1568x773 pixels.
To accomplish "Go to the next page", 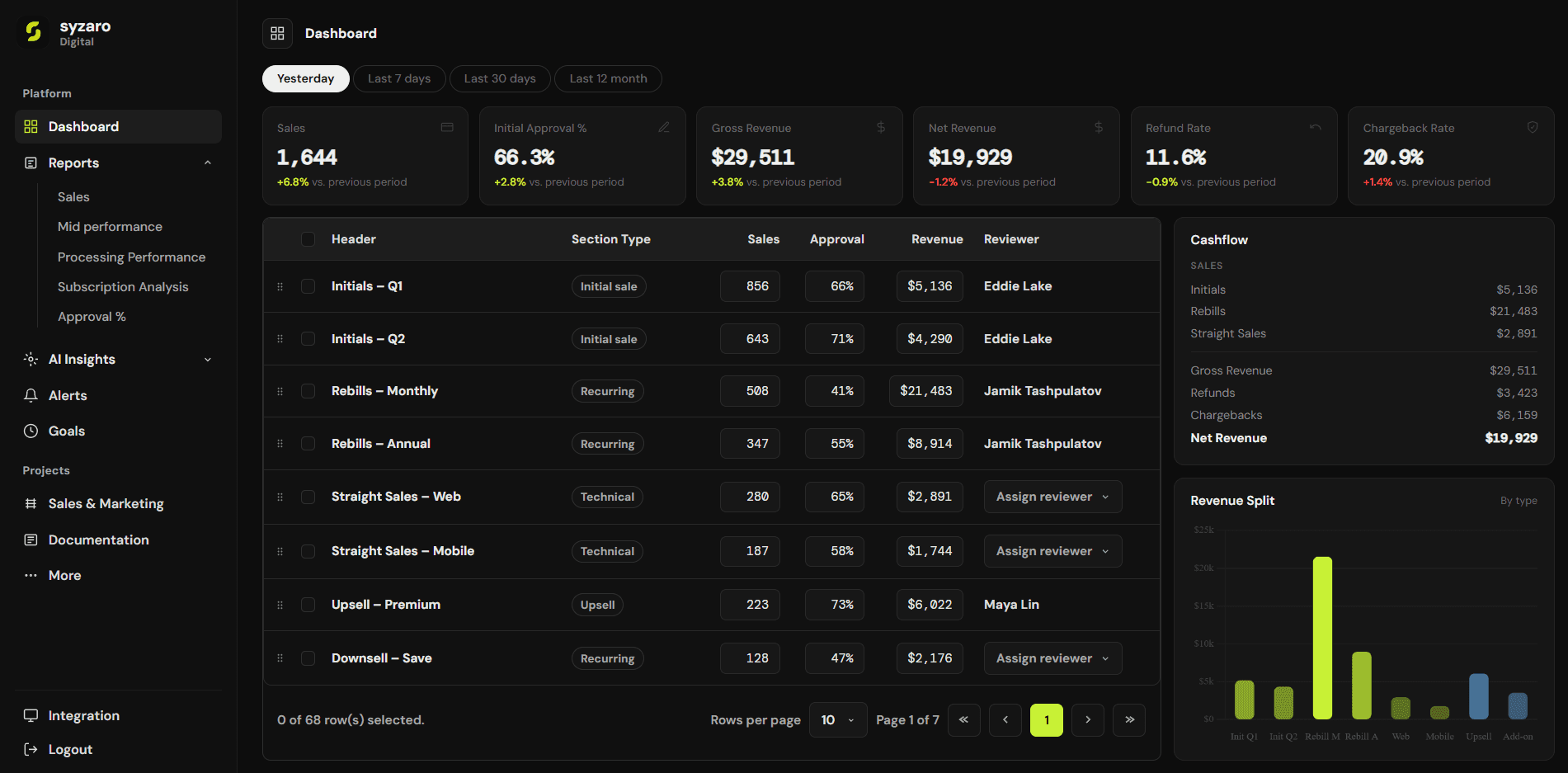I will (1088, 720).
